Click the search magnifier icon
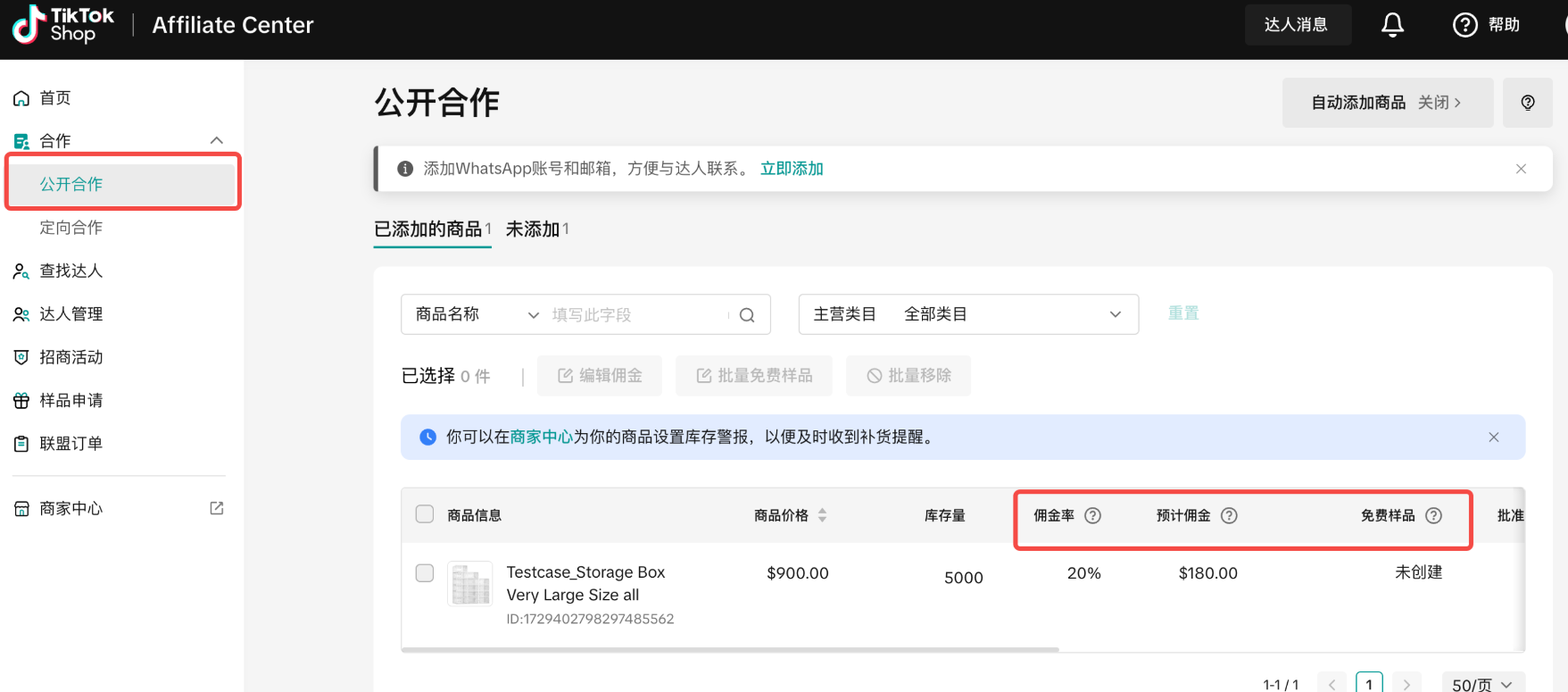The width and height of the screenshot is (1568, 692). click(x=747, y=315)
